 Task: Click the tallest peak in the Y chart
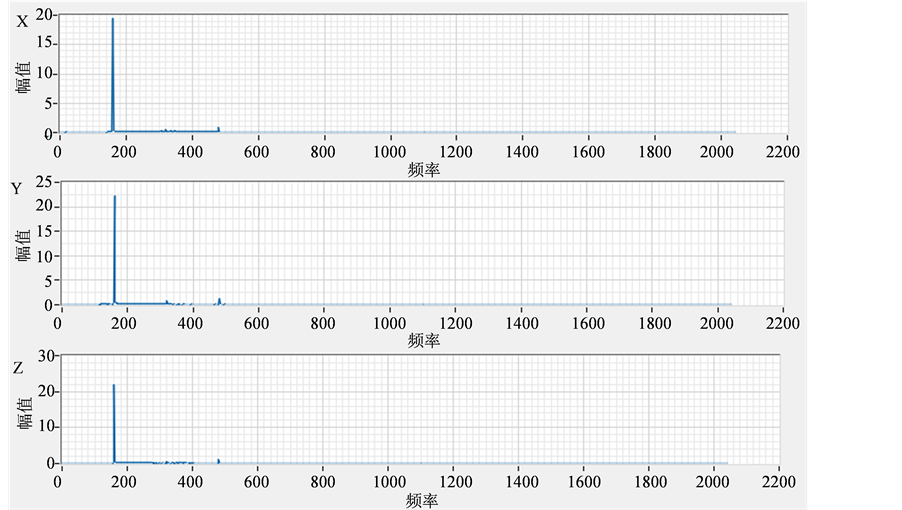tap(115, 197)
